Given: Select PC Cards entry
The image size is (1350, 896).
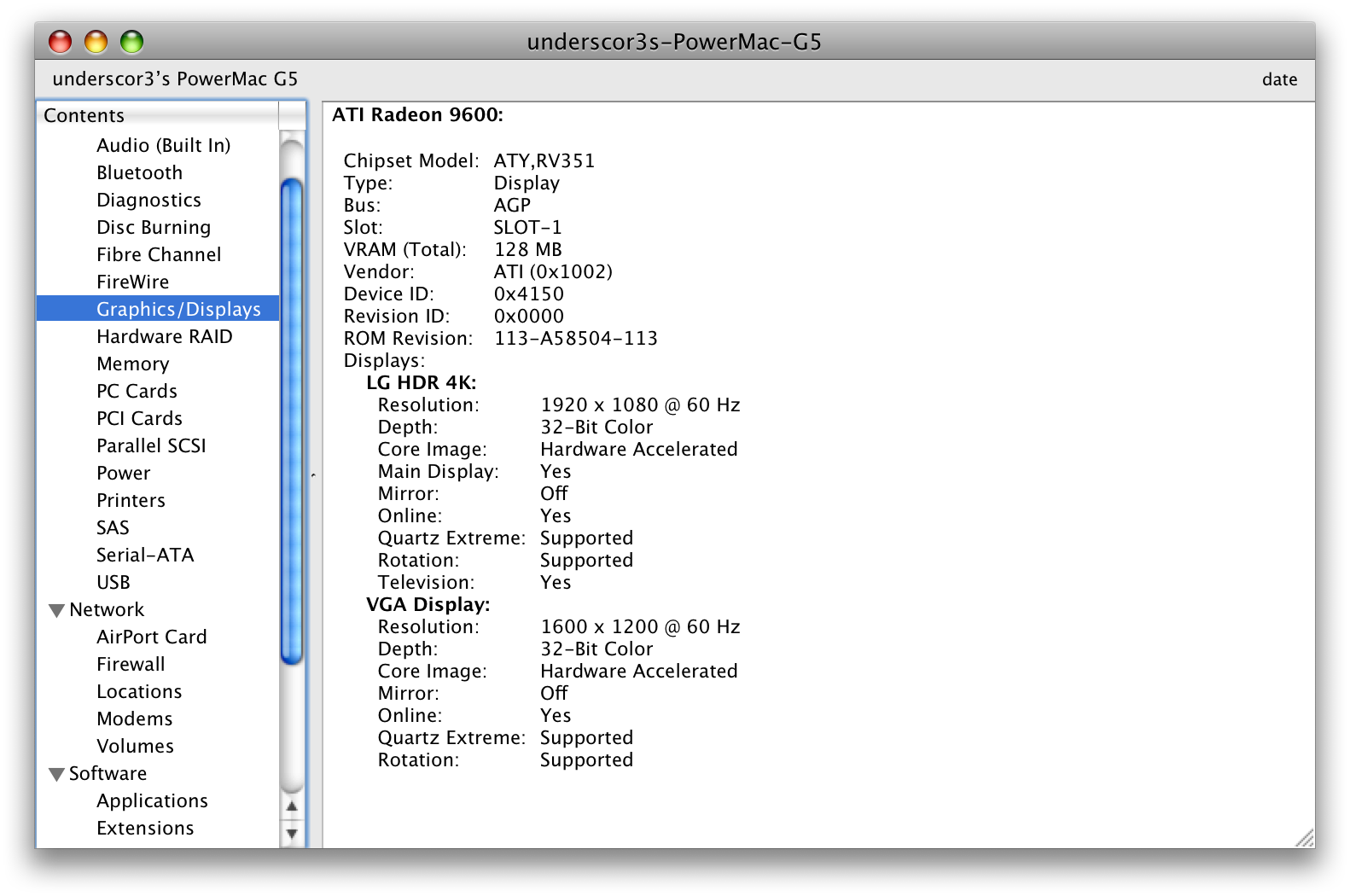Looking at the screenshot, I should click(x=137, y=391).
